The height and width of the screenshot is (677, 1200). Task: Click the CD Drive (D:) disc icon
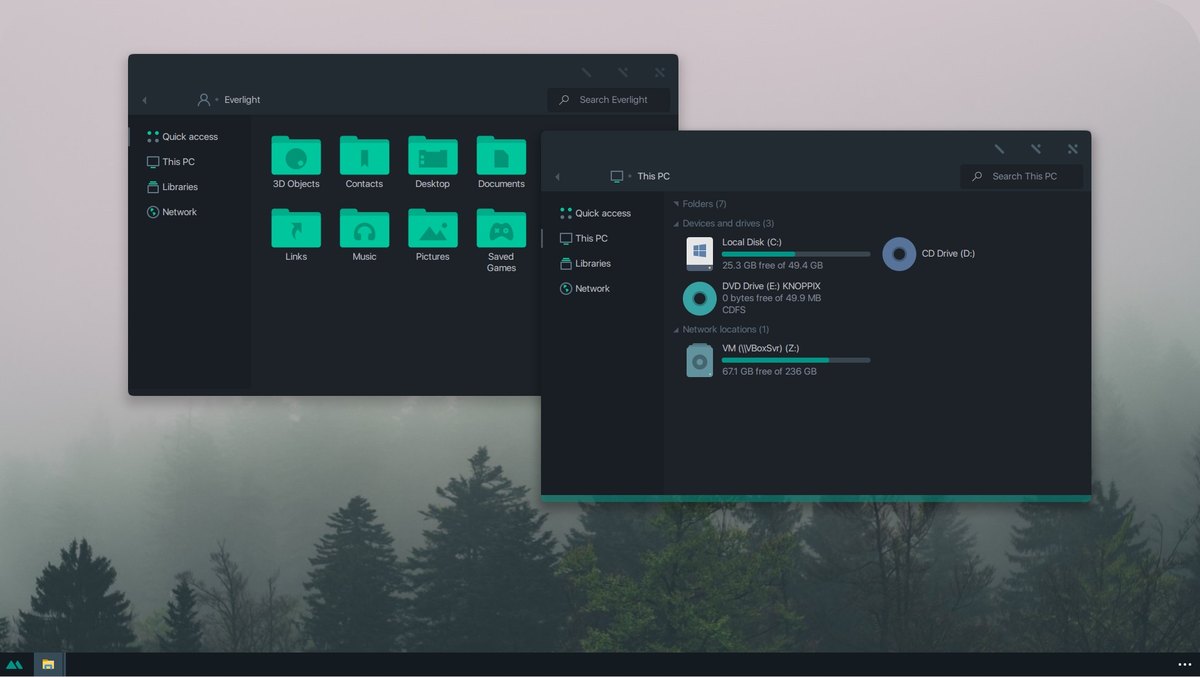(899, 254)
